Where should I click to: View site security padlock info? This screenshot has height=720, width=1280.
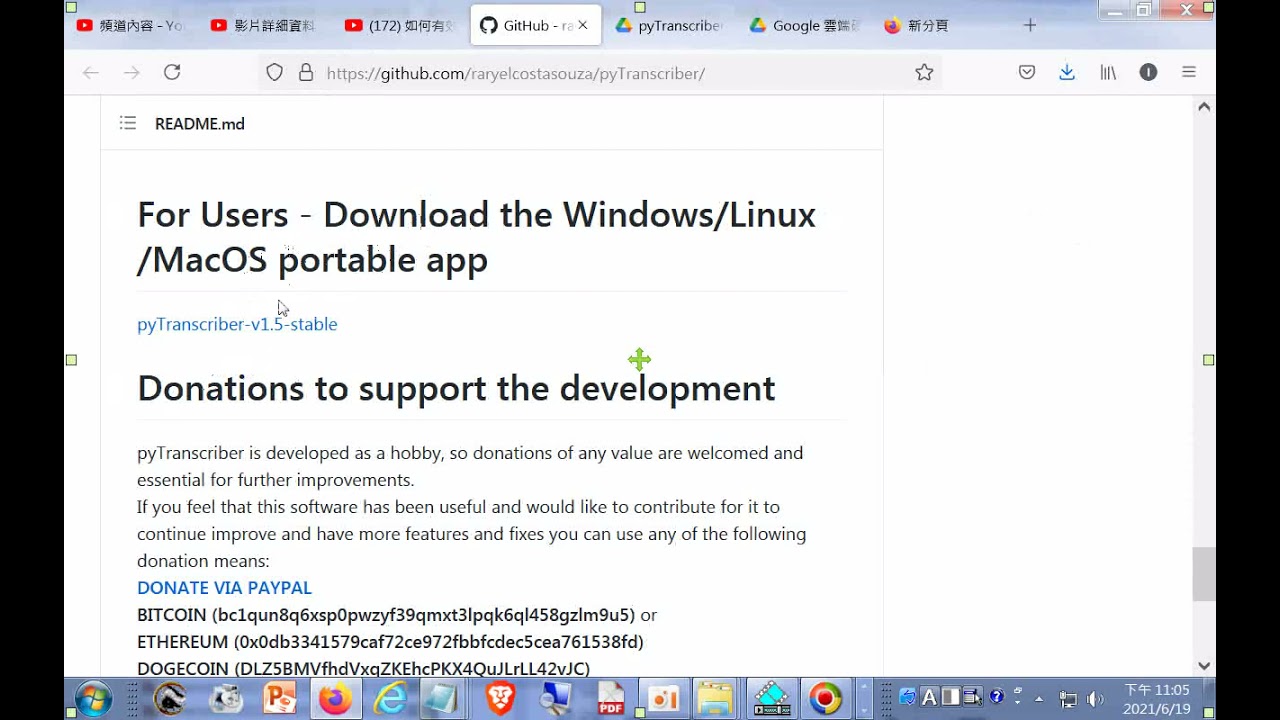tap(306, 73)
